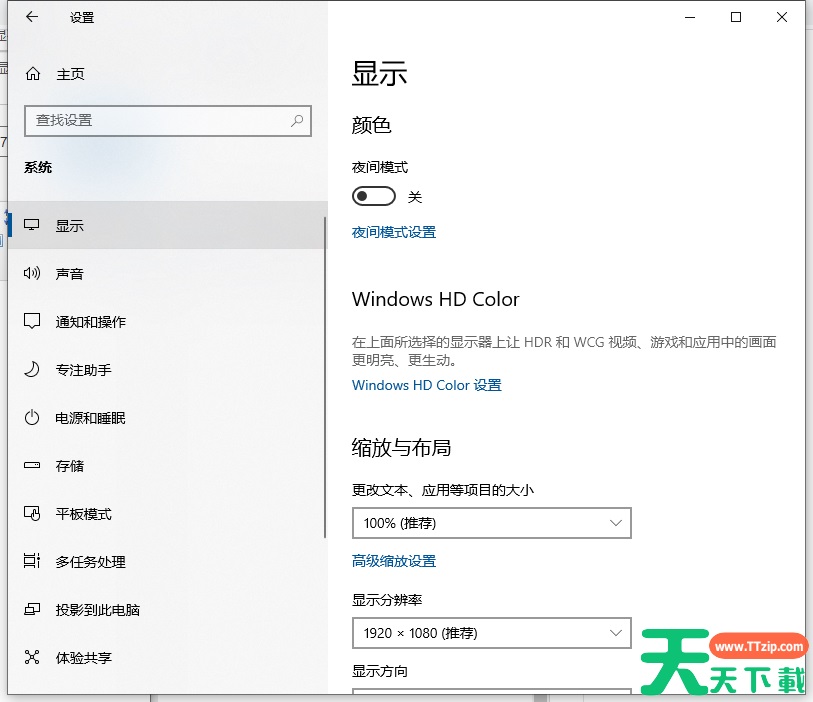The width and height of the screenshot is (813, 702).
Task: Open the 显示方向 dropdown
Action: (491, 692)
